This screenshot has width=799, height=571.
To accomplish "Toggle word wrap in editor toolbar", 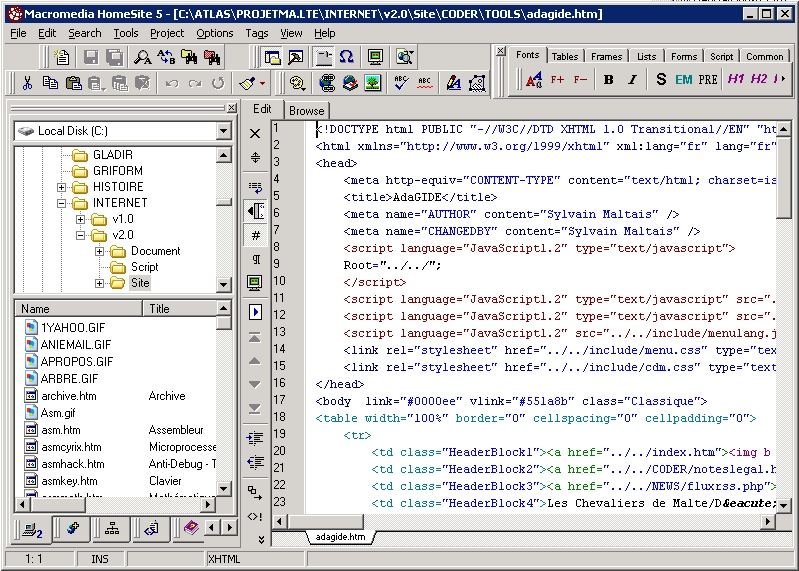I will (255, 185).
